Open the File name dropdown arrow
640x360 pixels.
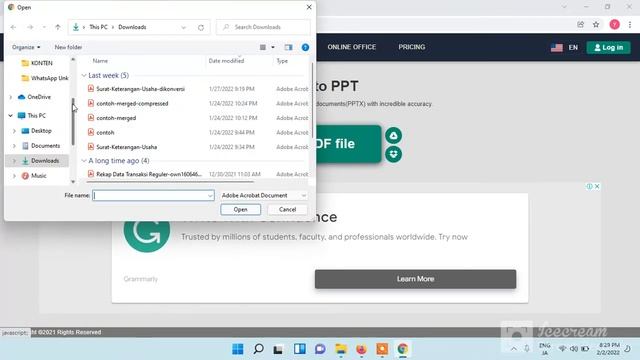click(210, 196)
